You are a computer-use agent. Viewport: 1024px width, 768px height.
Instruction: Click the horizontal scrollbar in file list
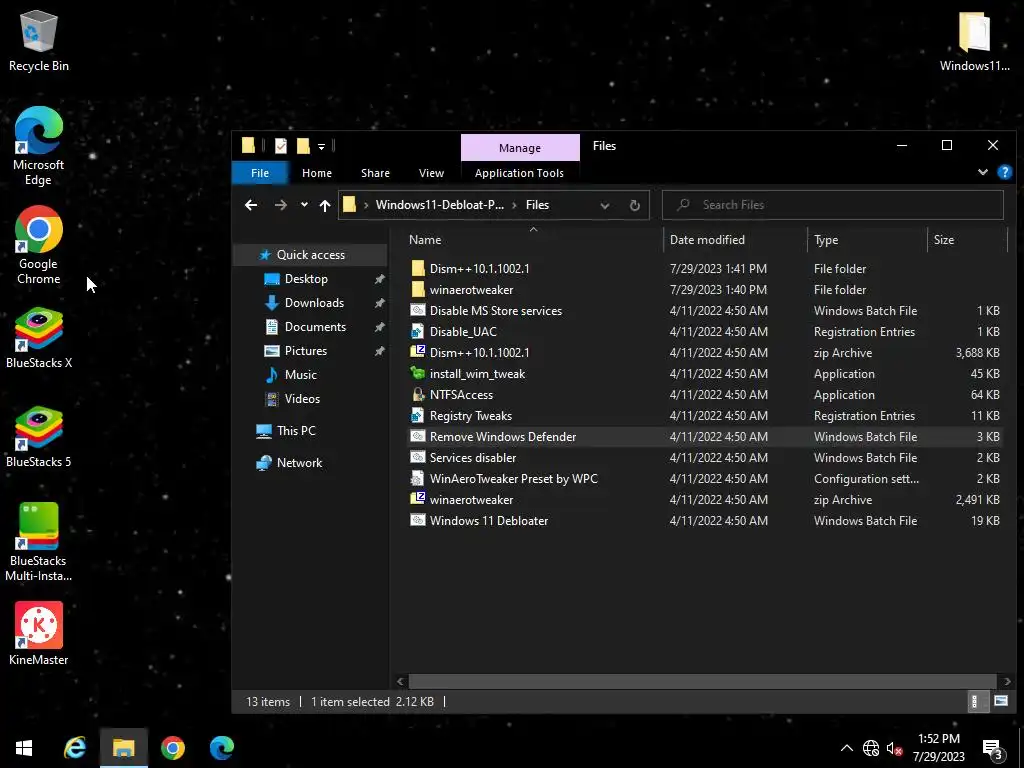702,681
